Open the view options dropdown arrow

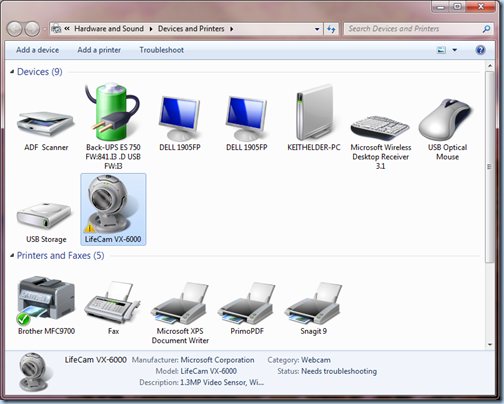[454, 50]
